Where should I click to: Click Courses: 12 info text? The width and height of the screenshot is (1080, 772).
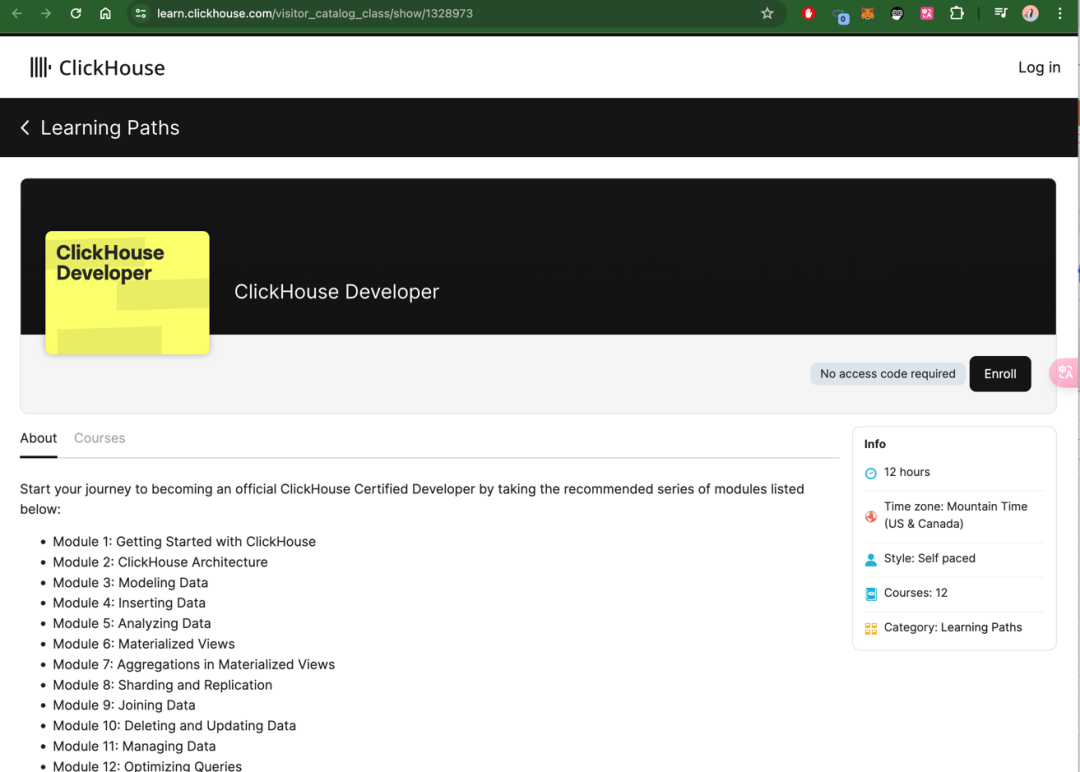click(916, 592)
